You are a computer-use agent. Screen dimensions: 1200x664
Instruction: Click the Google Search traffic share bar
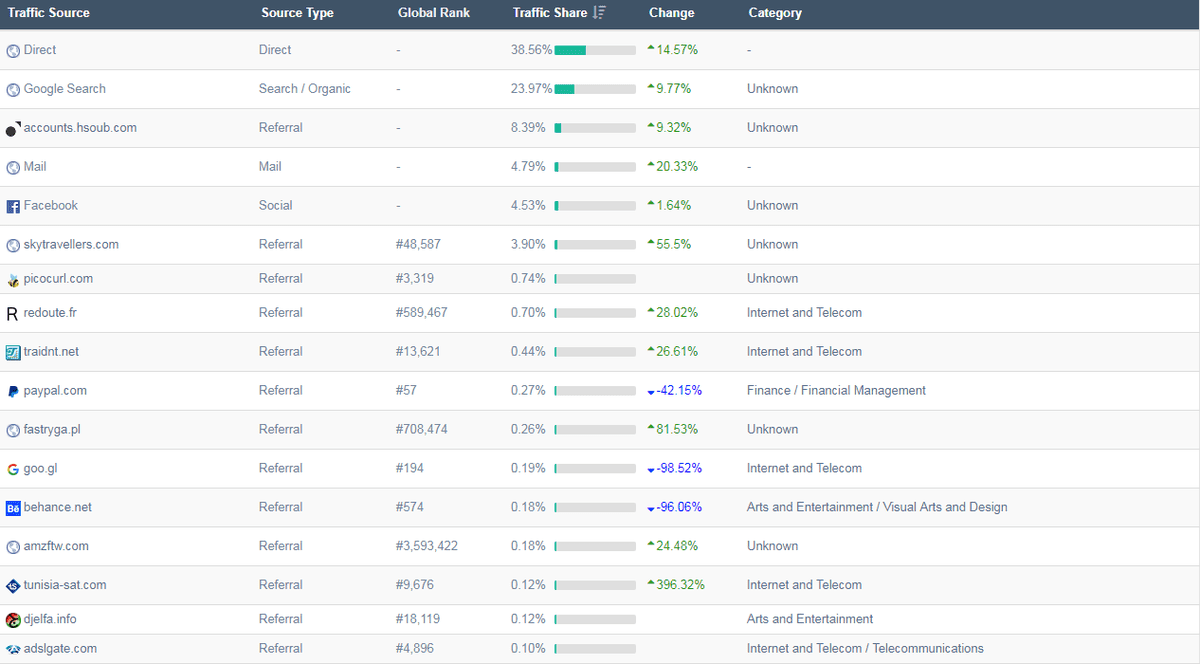pyautogui.click(x=595, y=89)
